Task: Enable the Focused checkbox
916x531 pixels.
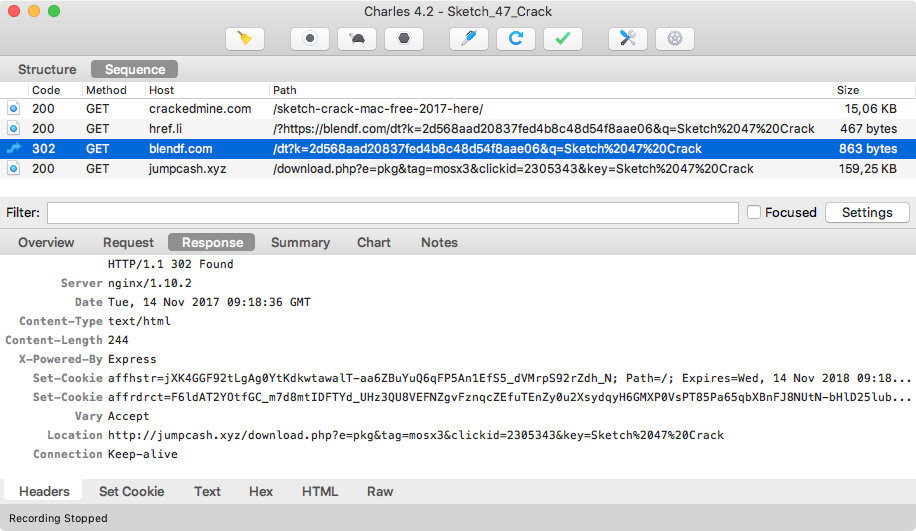Action: (755, 212)
